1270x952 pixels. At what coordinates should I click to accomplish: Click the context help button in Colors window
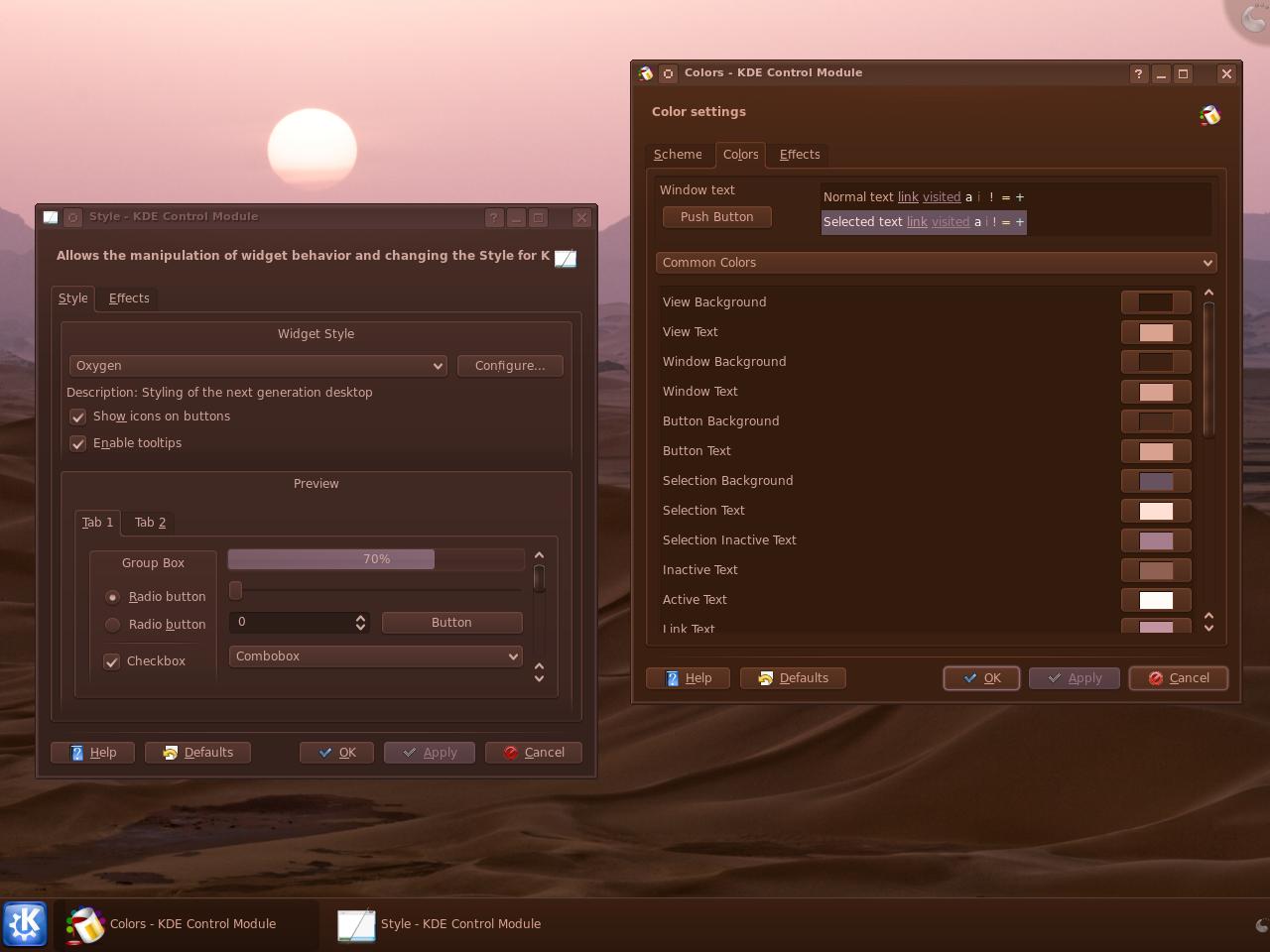click(x=1138, y=73)
